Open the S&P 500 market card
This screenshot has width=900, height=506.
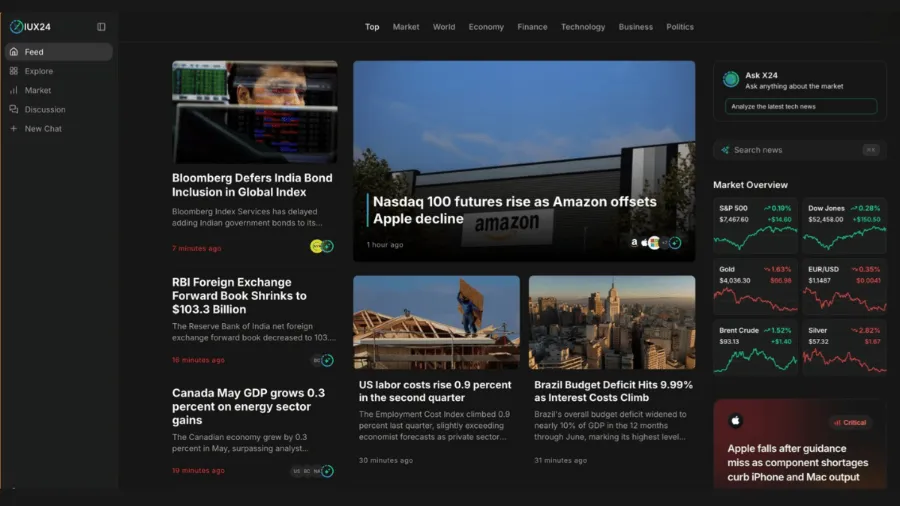coord(755,225)
